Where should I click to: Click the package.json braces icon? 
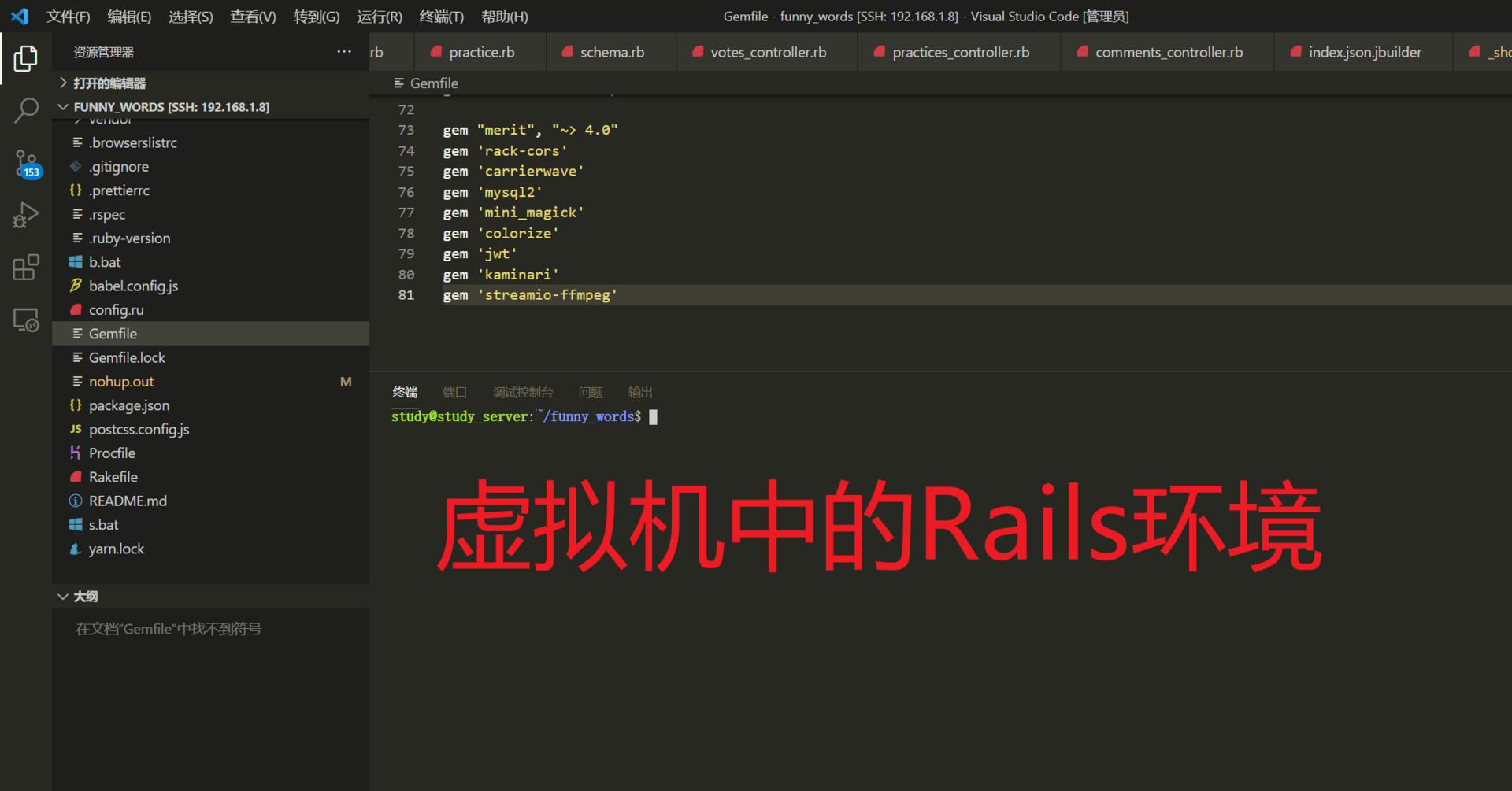click(76, 405)
